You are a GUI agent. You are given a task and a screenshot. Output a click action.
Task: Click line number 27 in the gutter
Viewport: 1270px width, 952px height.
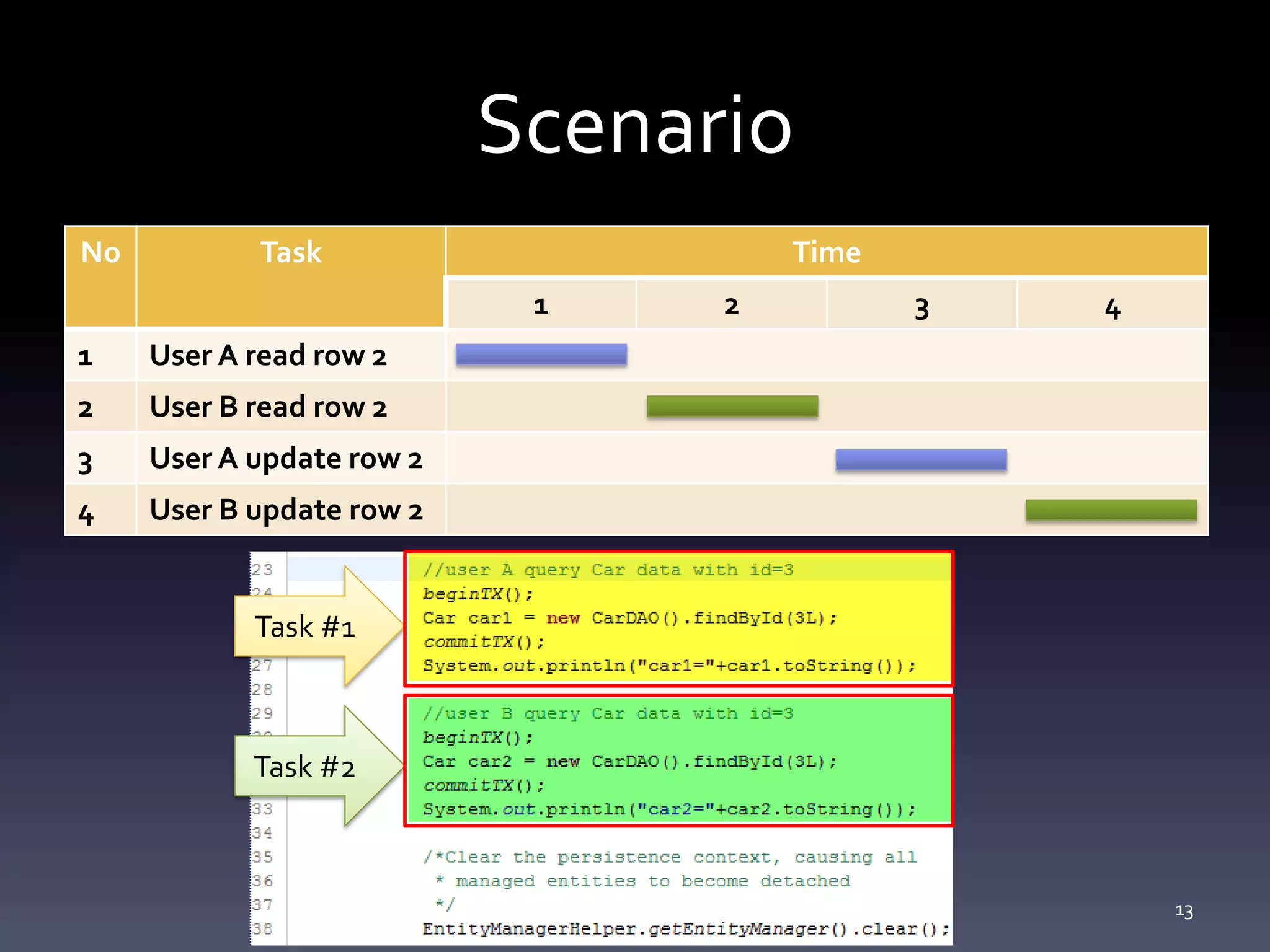tap(262, 666)
